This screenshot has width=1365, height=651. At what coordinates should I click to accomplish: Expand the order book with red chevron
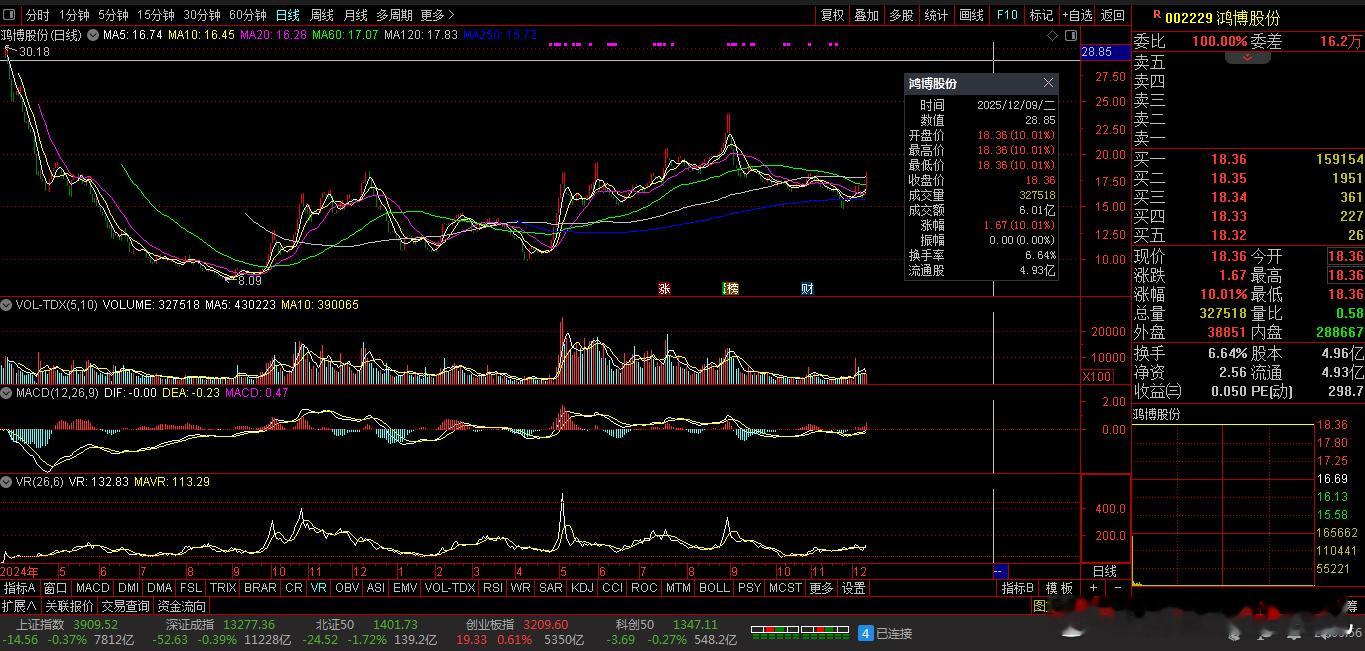(1247, 58)
